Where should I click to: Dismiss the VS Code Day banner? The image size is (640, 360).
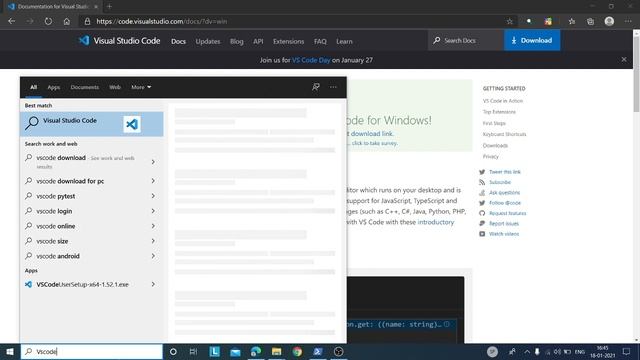(x=624, y=60)
